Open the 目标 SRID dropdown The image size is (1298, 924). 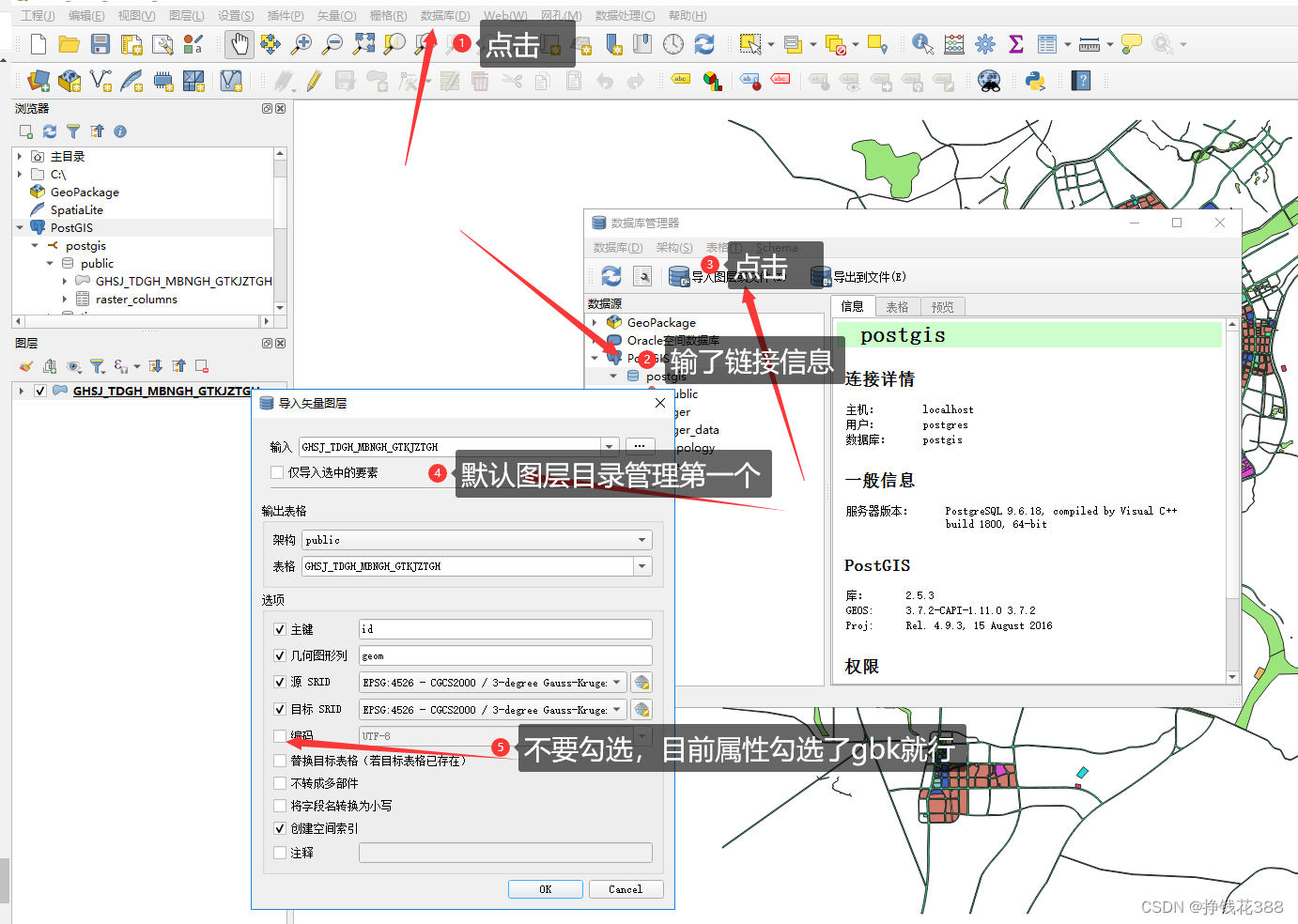click(619, 709)
